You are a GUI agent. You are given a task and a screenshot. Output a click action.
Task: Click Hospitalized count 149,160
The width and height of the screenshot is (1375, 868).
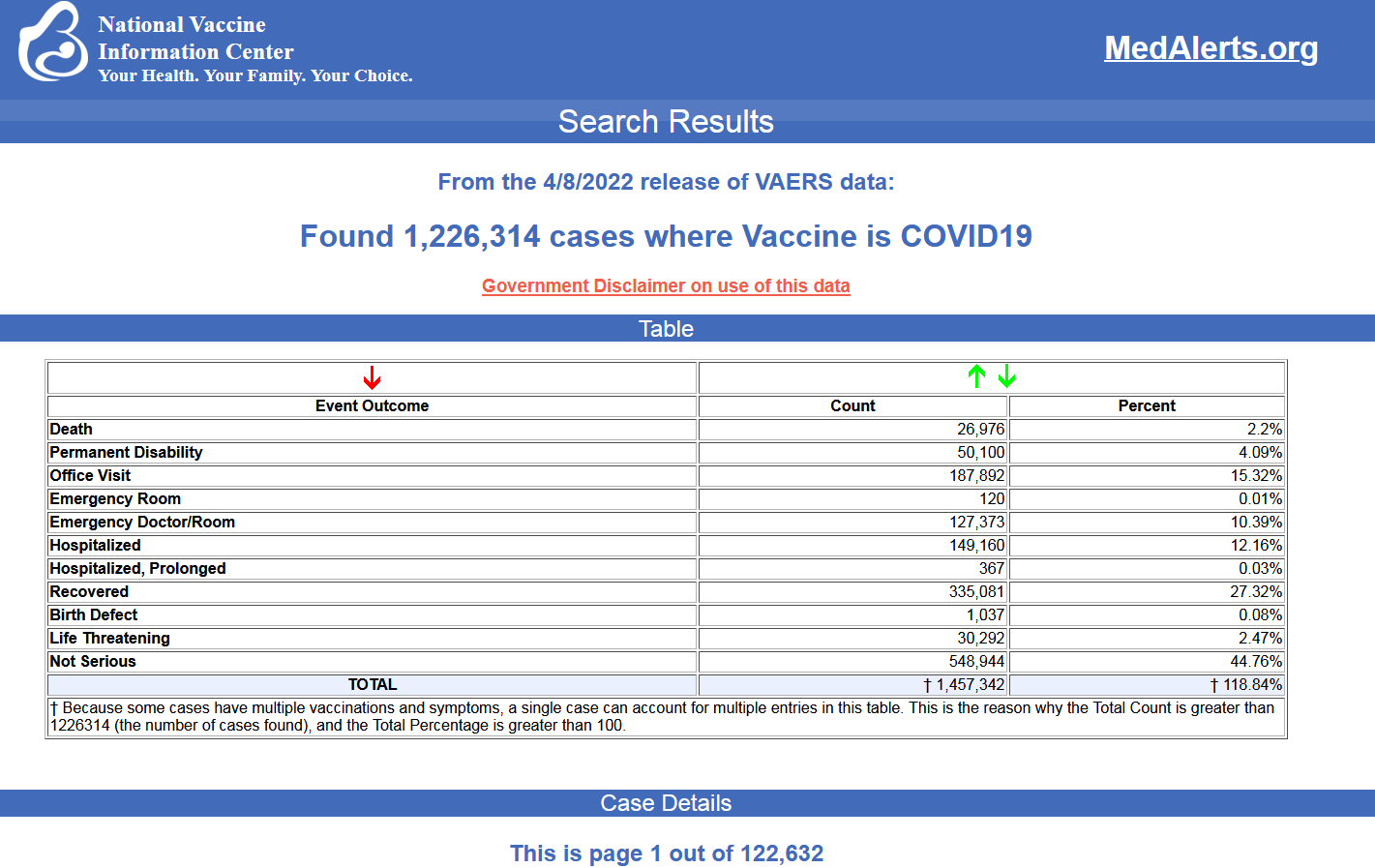tap(976, 545)
